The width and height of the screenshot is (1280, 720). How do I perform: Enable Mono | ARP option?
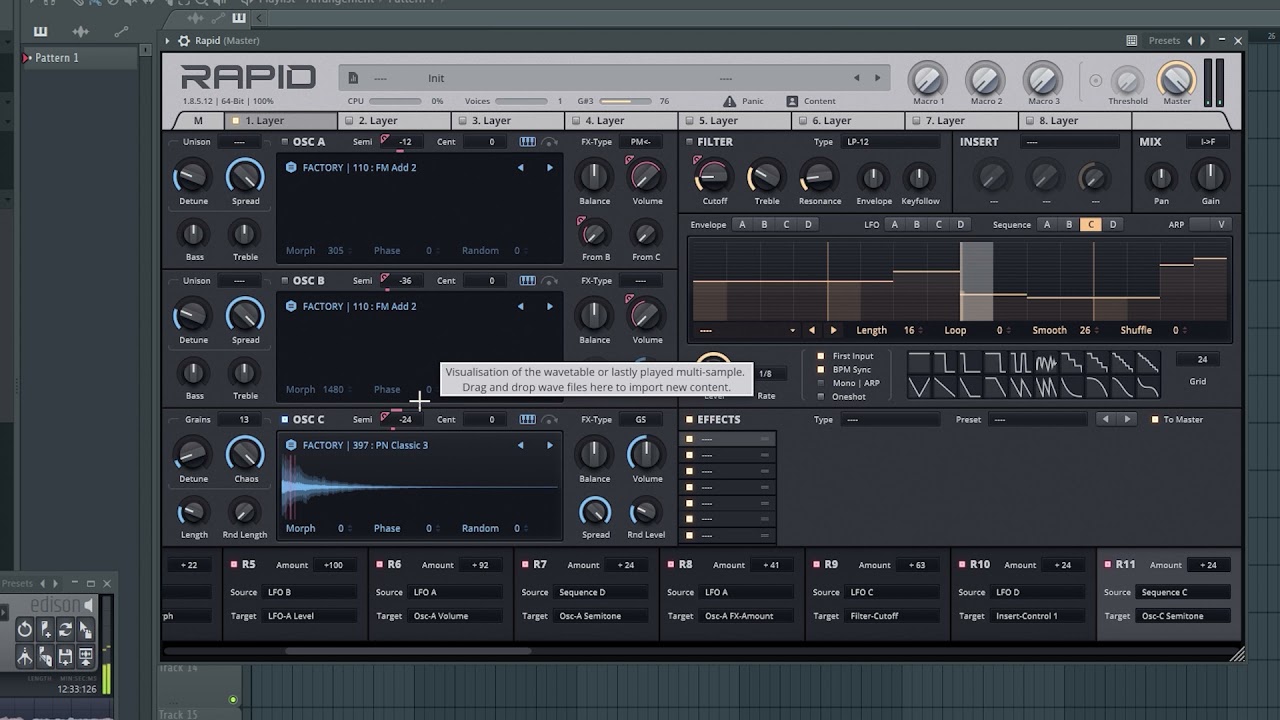point(821,383)
